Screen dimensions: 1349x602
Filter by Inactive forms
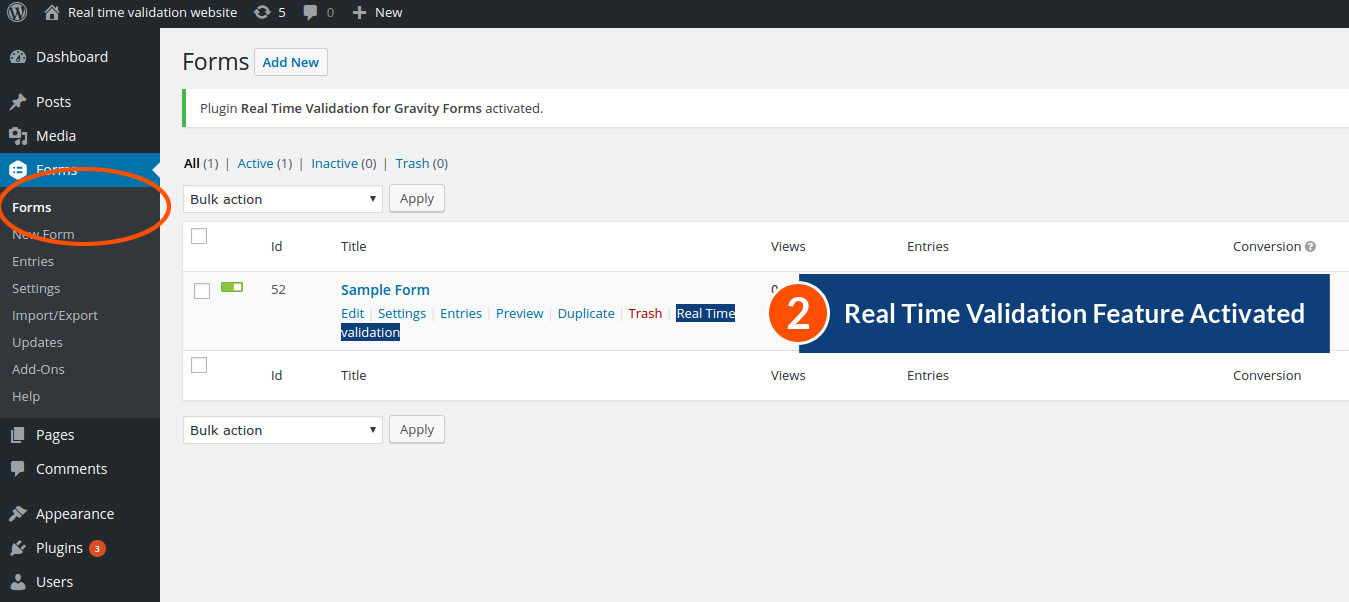pyautogui.click(x=334, y=163)
